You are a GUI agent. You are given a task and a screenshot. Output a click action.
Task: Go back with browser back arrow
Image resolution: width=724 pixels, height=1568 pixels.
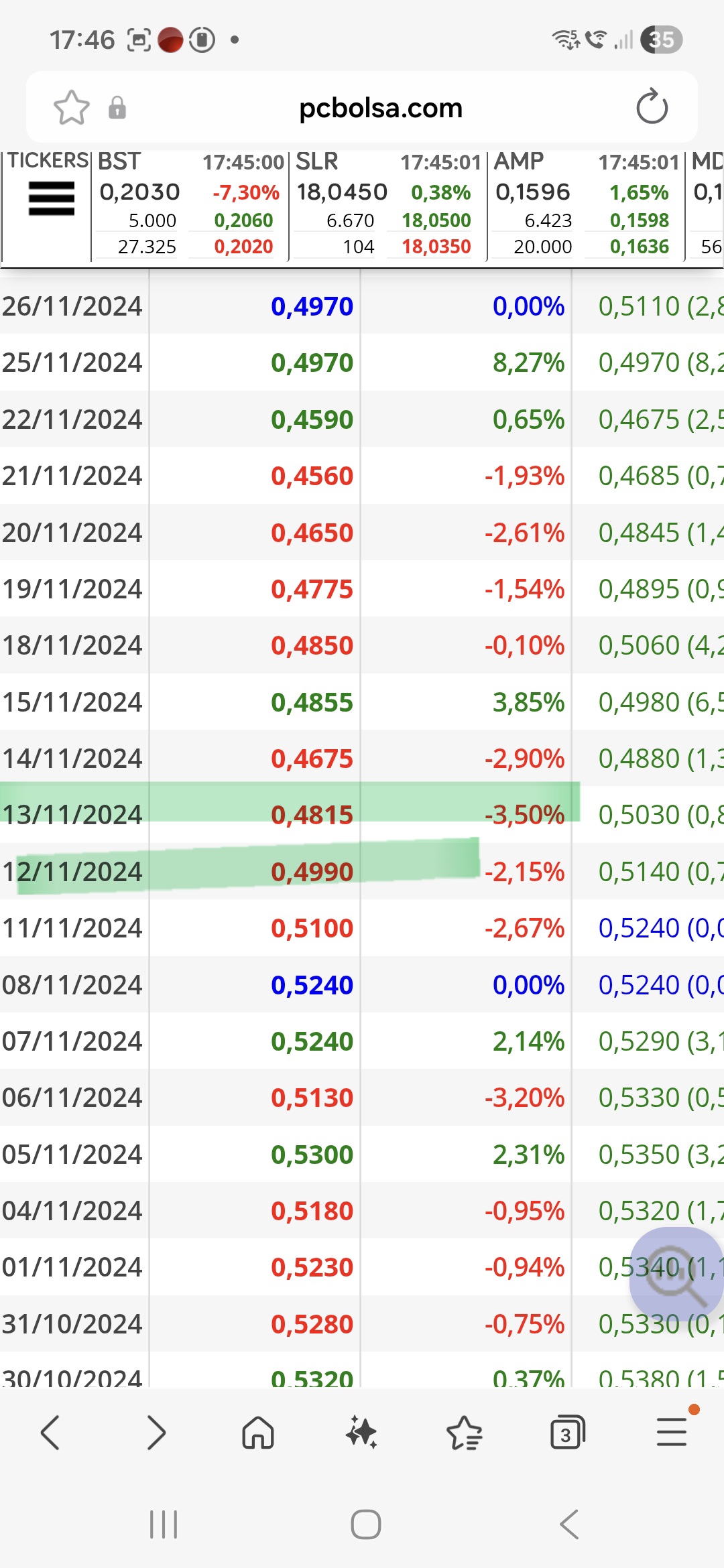coord(51,1433)
